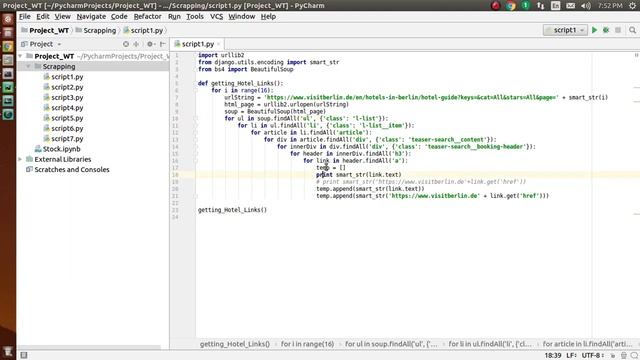
Task: Open Project panel gear settings
Action: pyautogui.click(x=151, y=44)
